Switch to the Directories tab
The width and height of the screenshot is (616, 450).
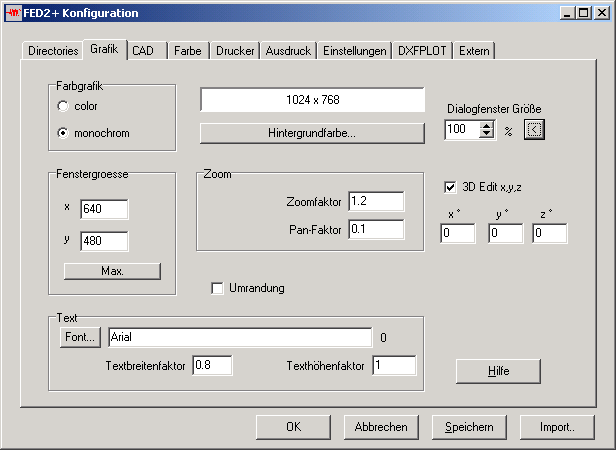click(53, 51)
